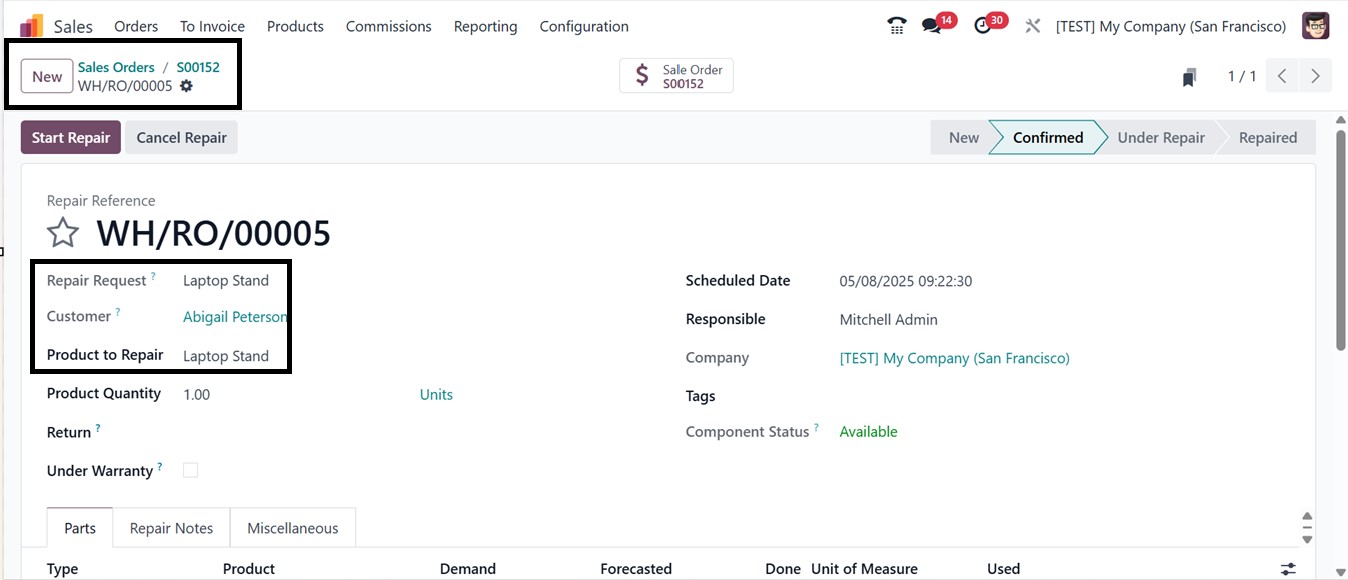This screenshot has height=580, width=1348.
Task: Click the Sales app logo icon
Action: [31, 26]
